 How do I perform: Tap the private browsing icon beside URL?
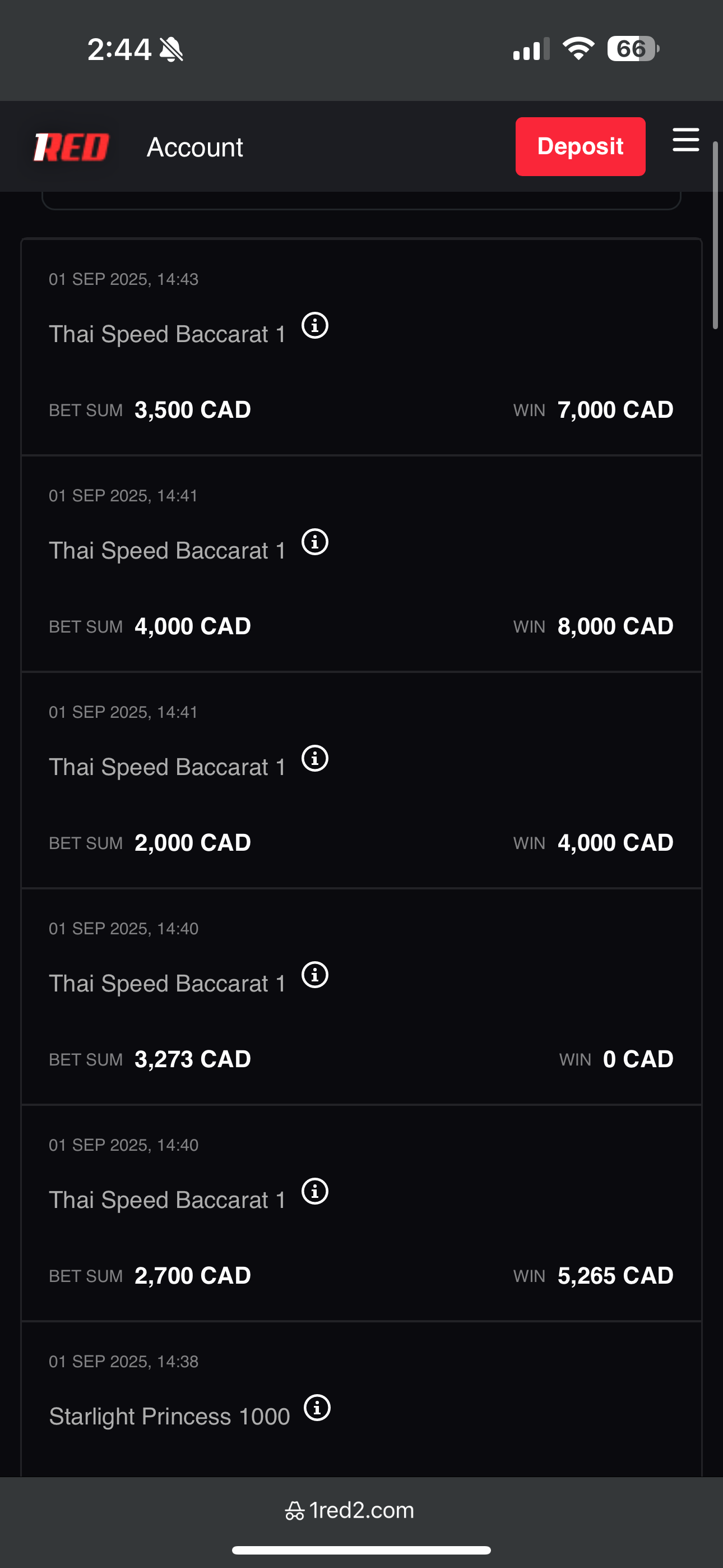(x=295, y=1511)
